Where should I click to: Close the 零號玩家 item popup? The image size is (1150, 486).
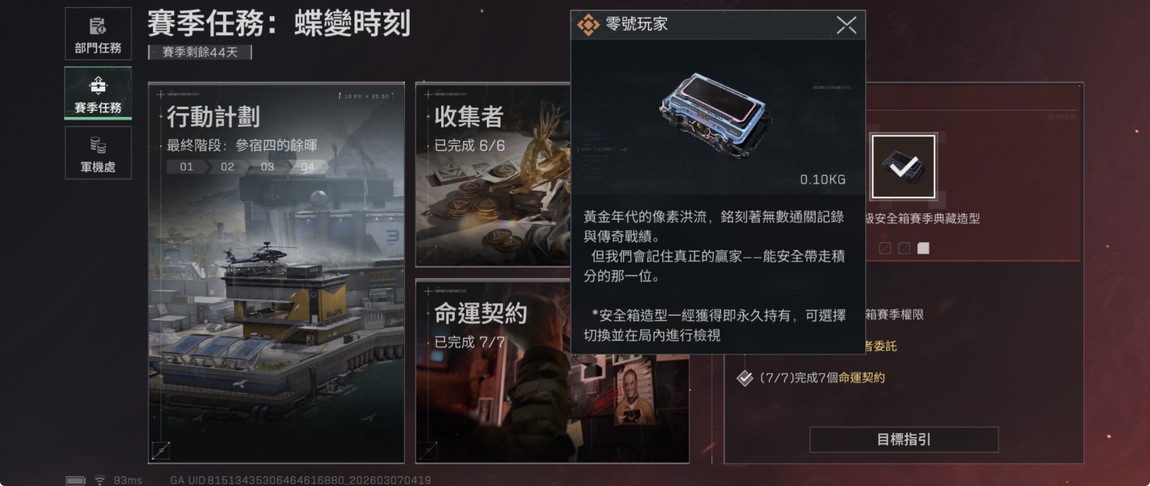846,26
